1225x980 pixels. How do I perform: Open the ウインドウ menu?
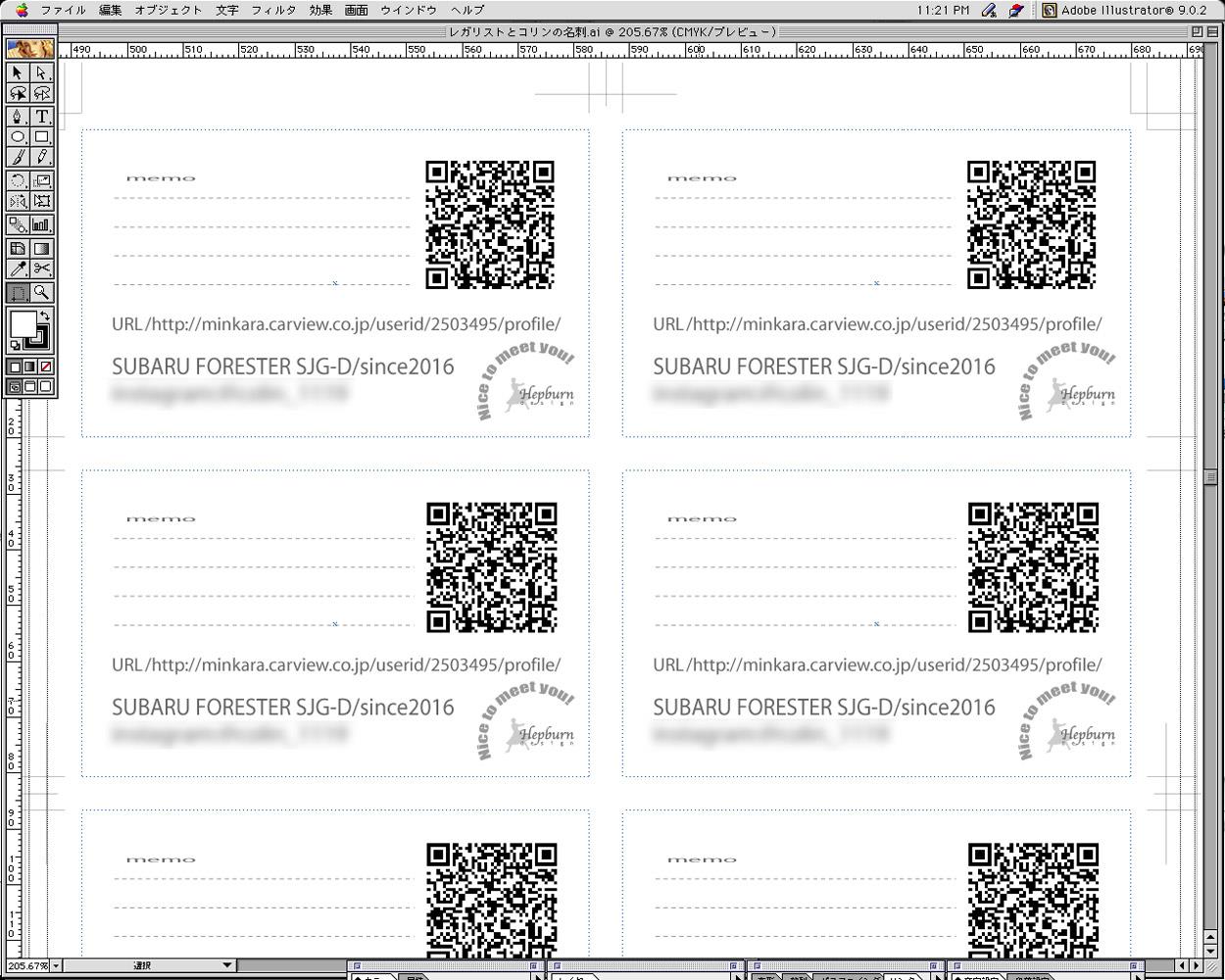coord(409,10)
